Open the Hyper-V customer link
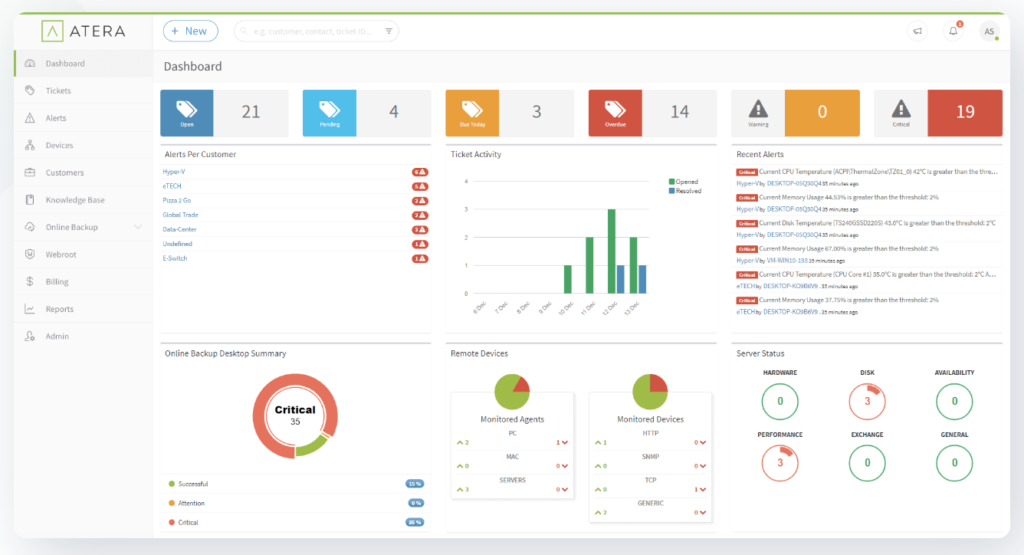Screen dimensions: 1024x555 click(174, 172)
